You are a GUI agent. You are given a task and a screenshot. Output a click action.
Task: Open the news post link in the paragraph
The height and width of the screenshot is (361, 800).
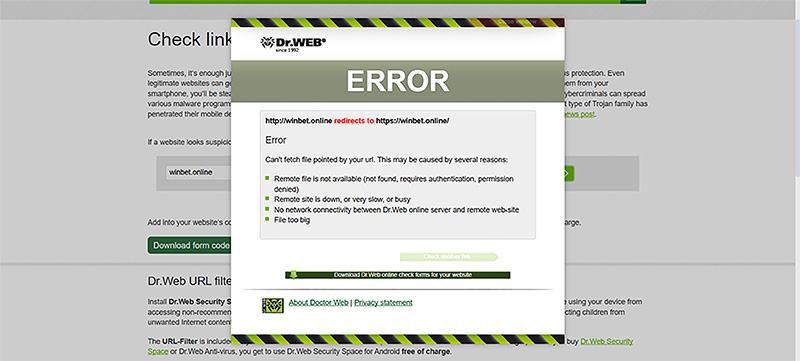[579, 114]
